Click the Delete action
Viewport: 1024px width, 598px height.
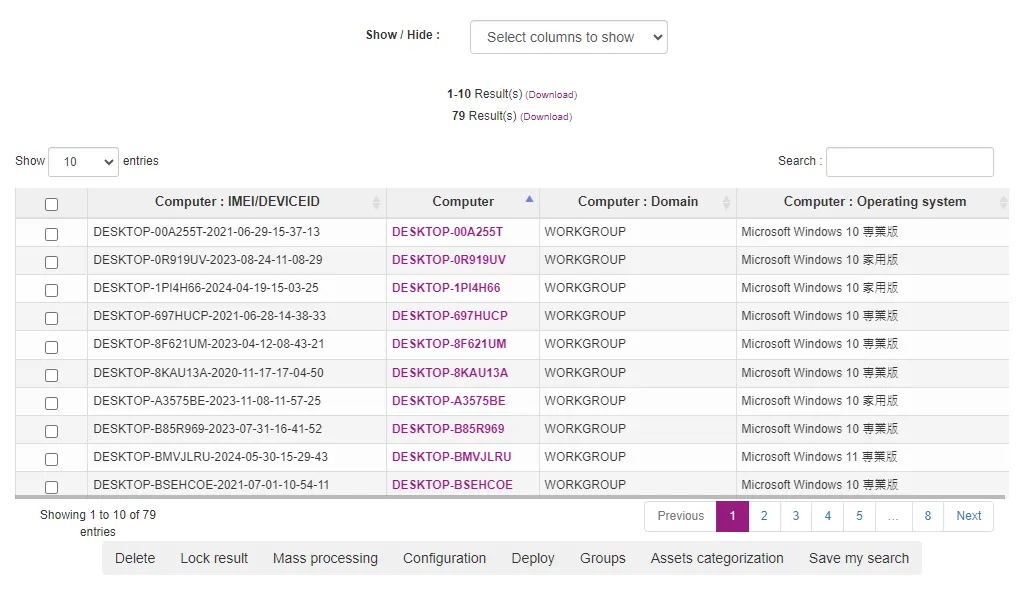(x=135, y=559)
